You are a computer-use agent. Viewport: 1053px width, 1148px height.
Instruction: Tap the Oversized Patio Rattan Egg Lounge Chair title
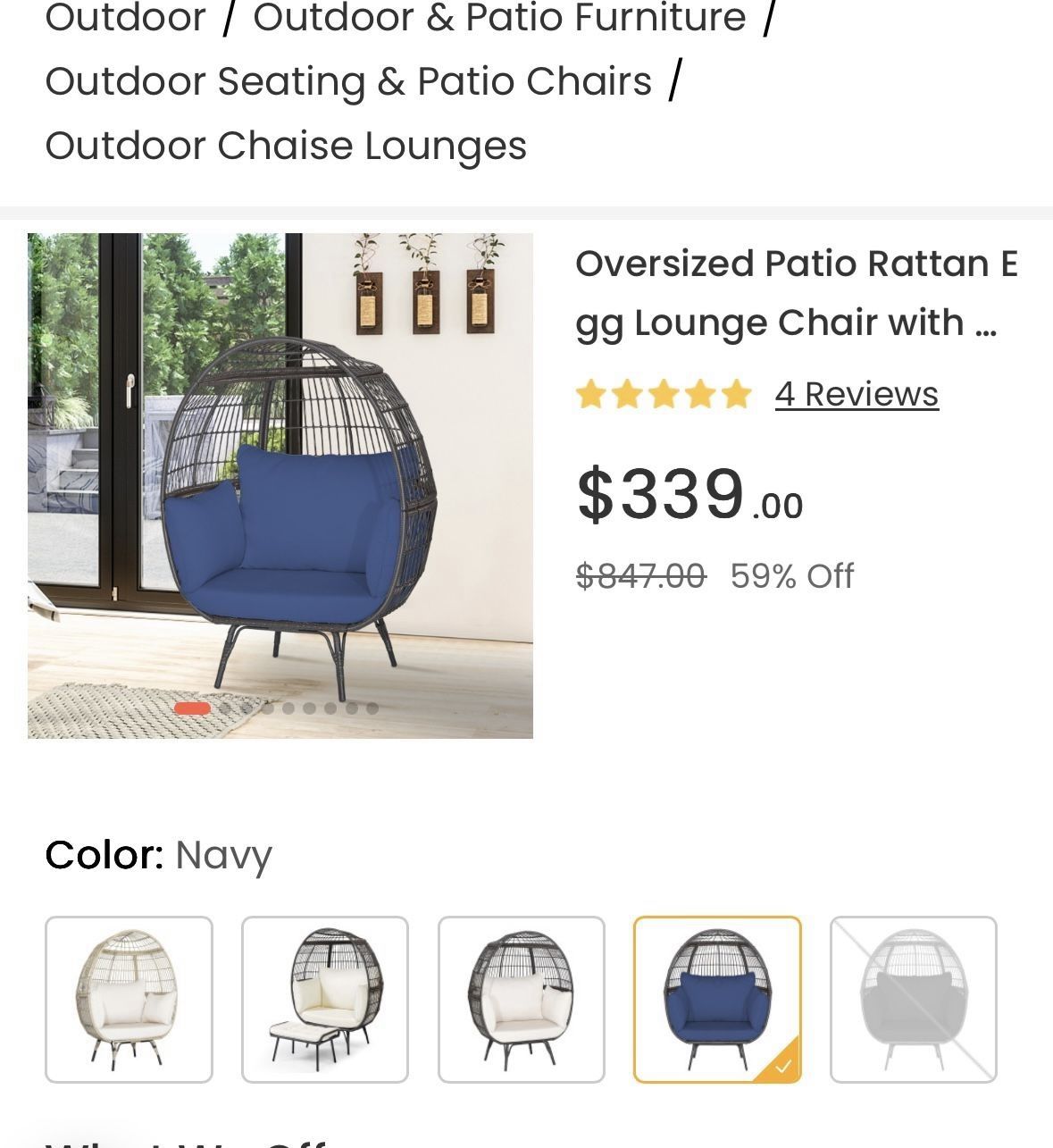click(x=796, y=293)
